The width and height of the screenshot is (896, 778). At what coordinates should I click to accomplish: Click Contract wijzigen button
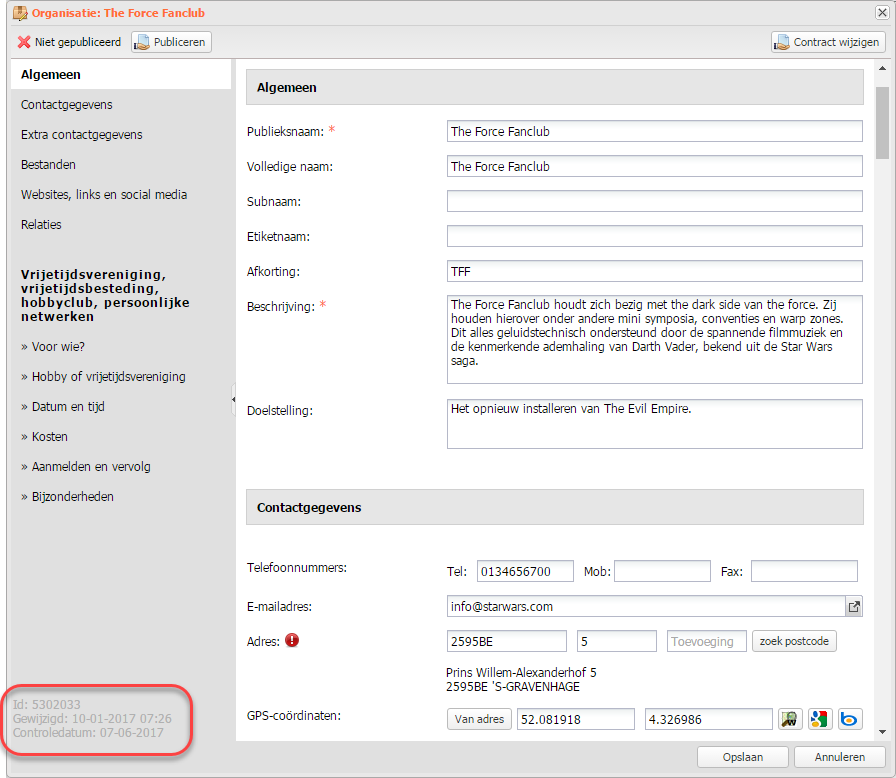pyautogui.click(x=828, y=42)
